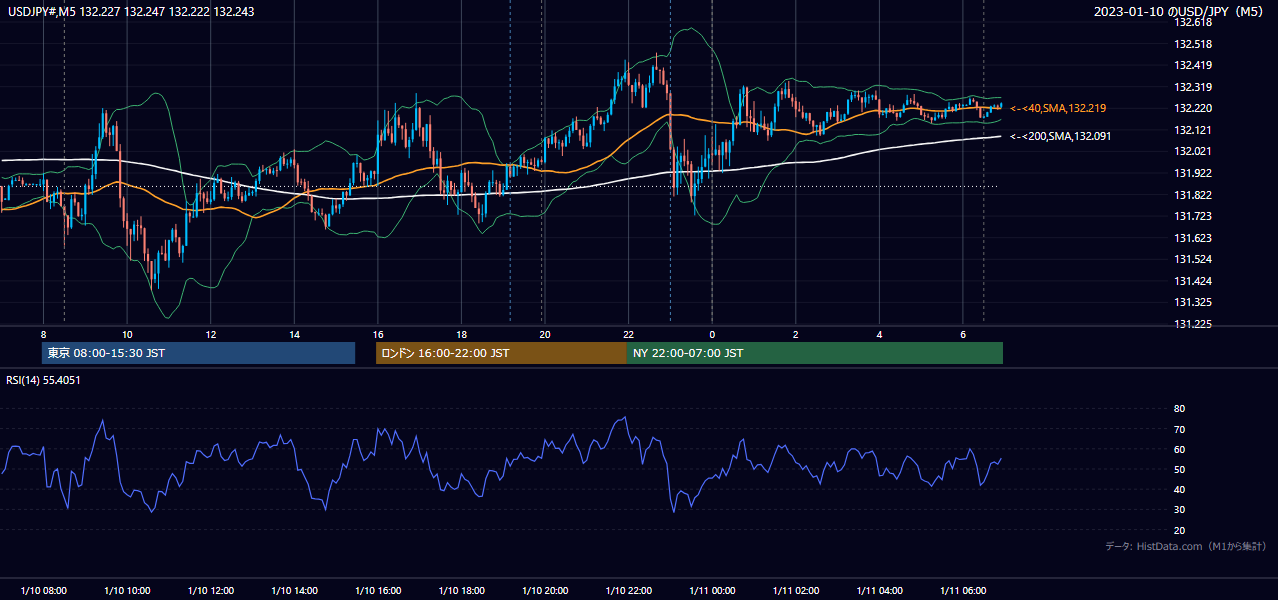Image resolution: width=1278 pixels, height=600 pixels.
Task: Click price axis value 131.325
Action: tap(1193, 302)
